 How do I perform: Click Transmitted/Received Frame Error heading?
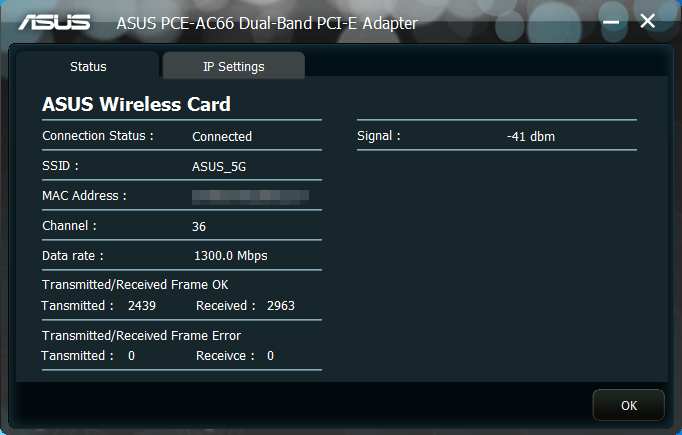[141, 336]
